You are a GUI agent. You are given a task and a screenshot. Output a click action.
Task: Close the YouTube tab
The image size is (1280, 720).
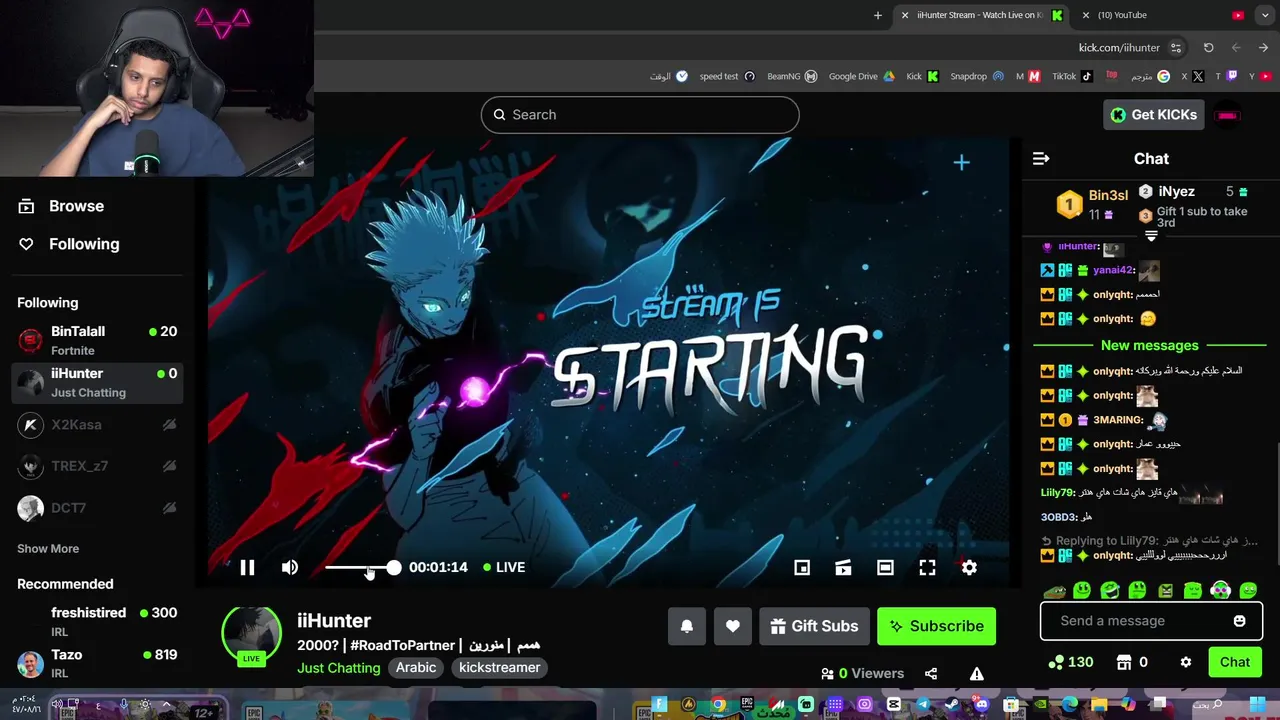(1085, 15)
